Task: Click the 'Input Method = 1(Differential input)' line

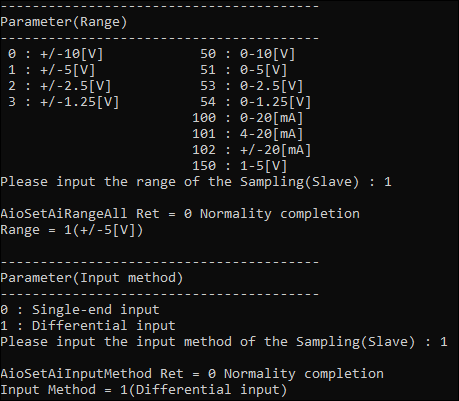Action: tap(144, 390)
